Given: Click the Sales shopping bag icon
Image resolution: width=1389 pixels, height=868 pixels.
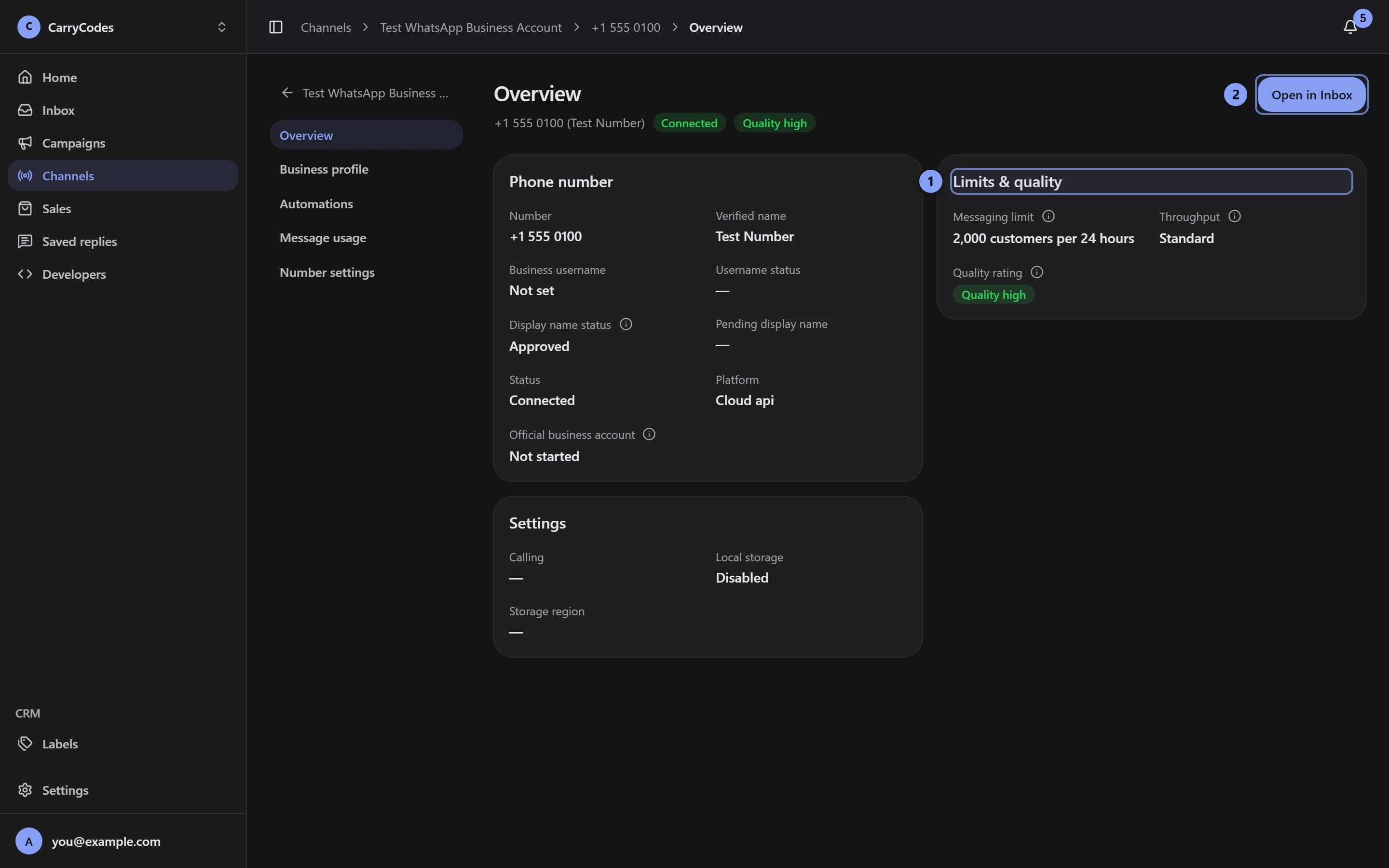Looking at the screenshot, I should 25,208.
